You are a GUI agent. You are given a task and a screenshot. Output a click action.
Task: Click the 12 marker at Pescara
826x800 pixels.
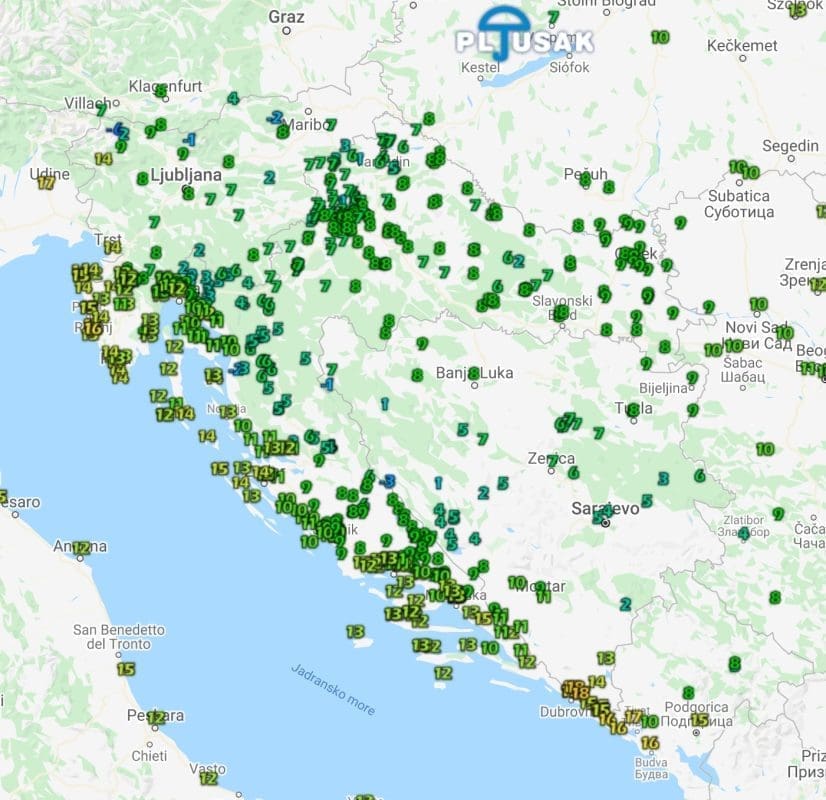point(155,717)
